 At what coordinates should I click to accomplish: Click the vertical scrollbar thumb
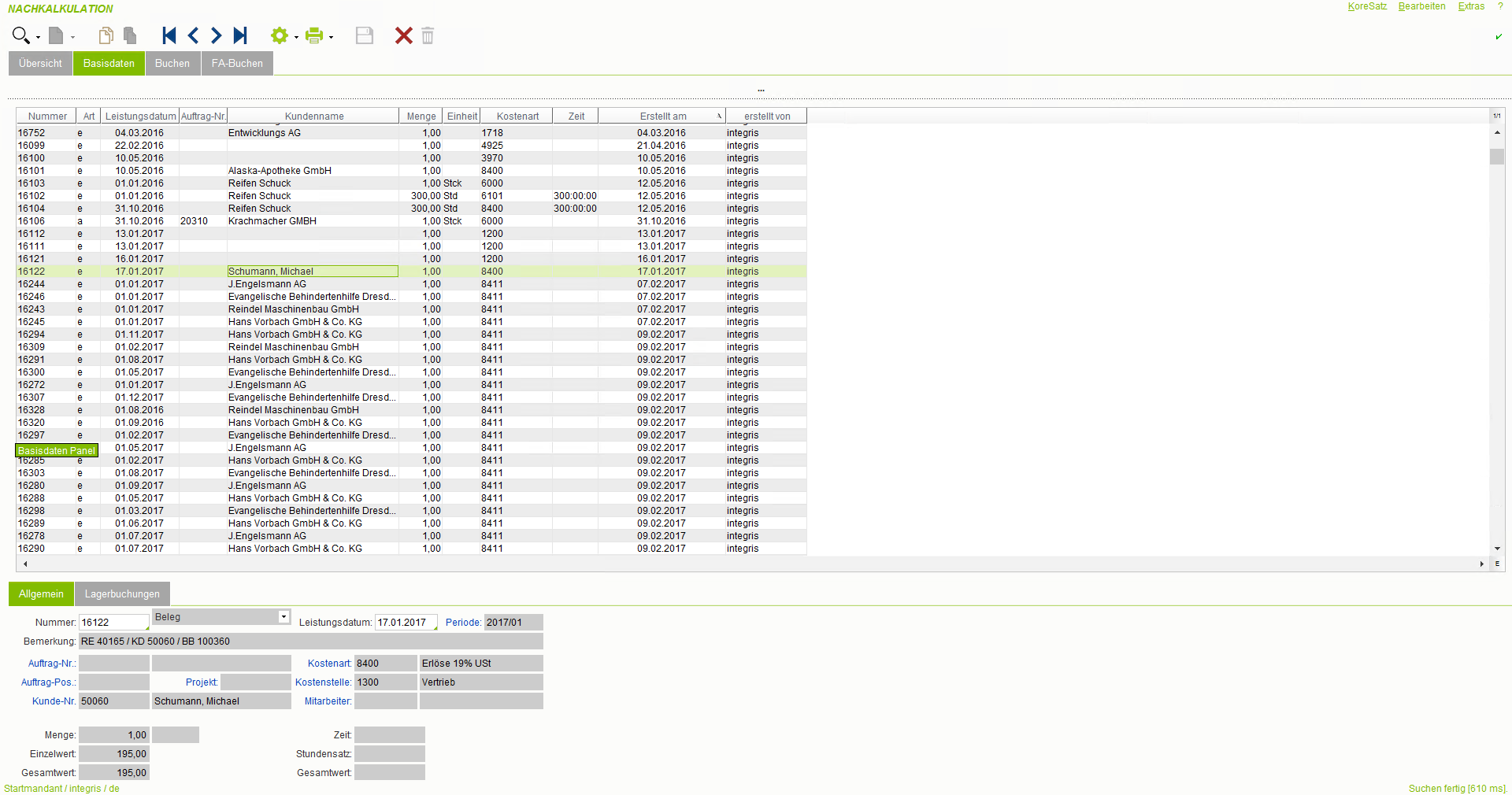click(1497, 157)
